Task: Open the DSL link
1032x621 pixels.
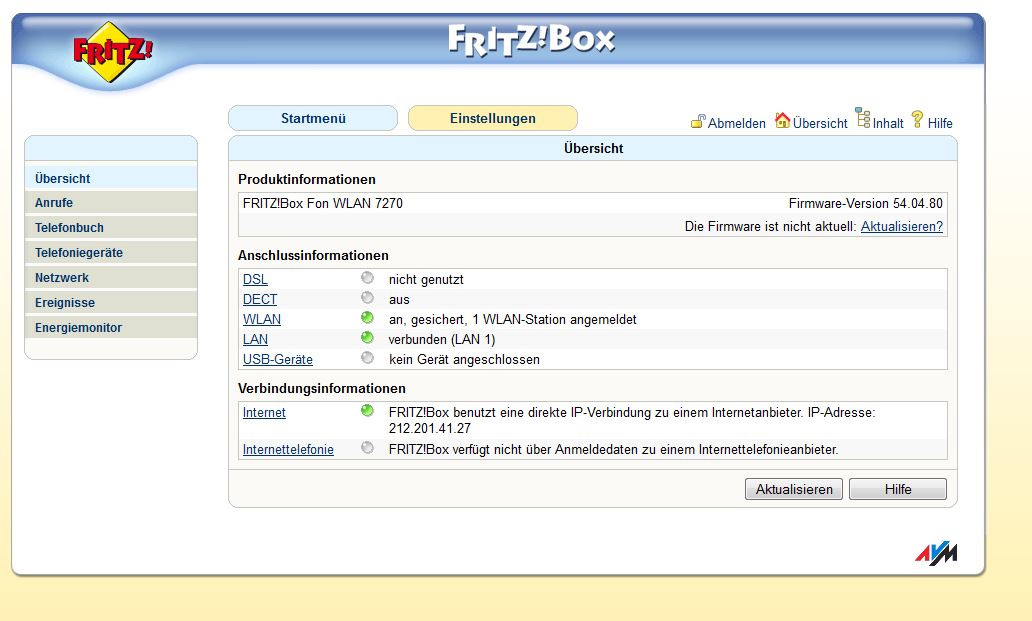Action: click(255, 280)
